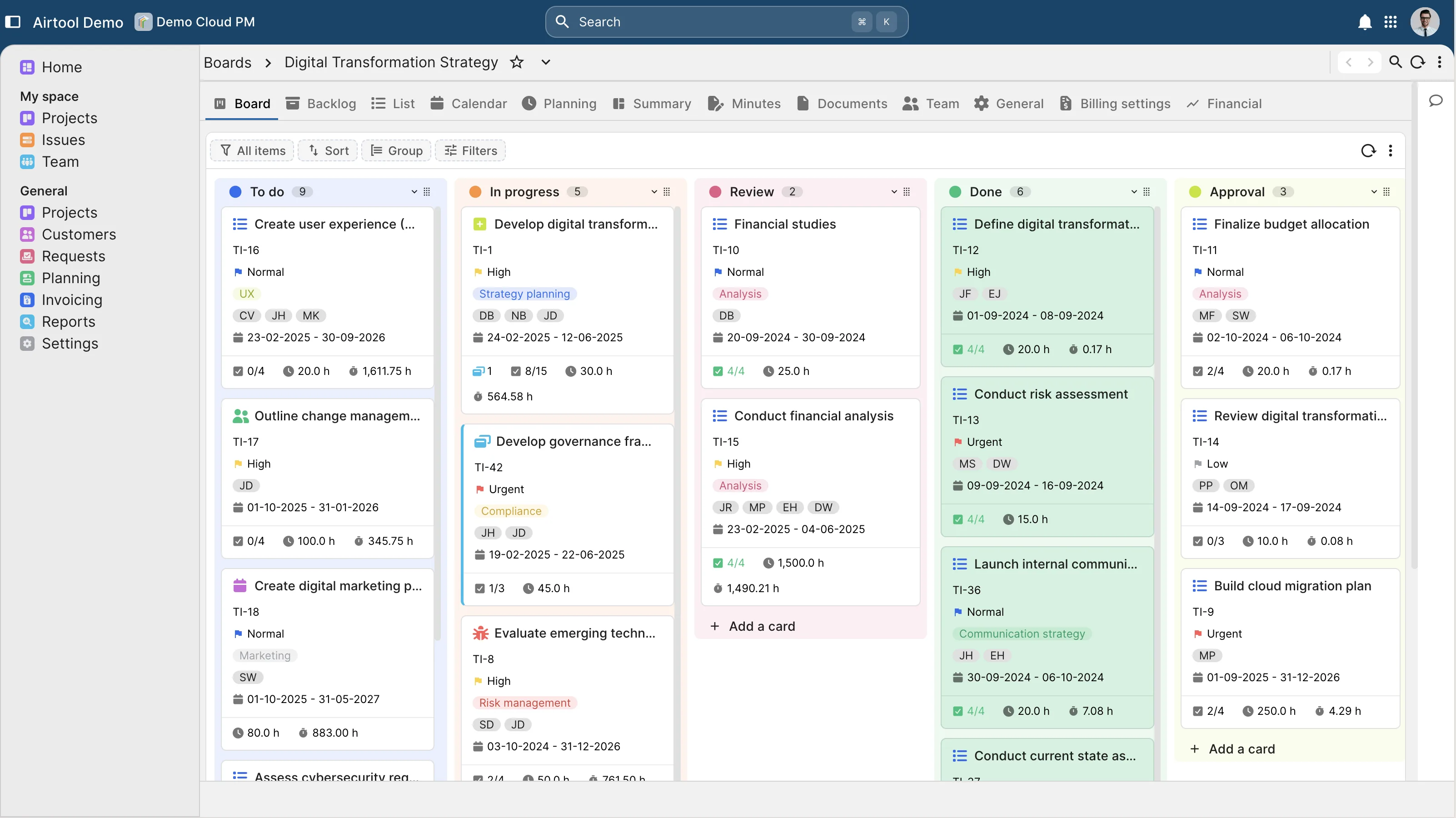This screenshot has width=1456, height=818.
Task: Click the Review column grid handle
Action: pyautogui.click(x=907, y=192)
